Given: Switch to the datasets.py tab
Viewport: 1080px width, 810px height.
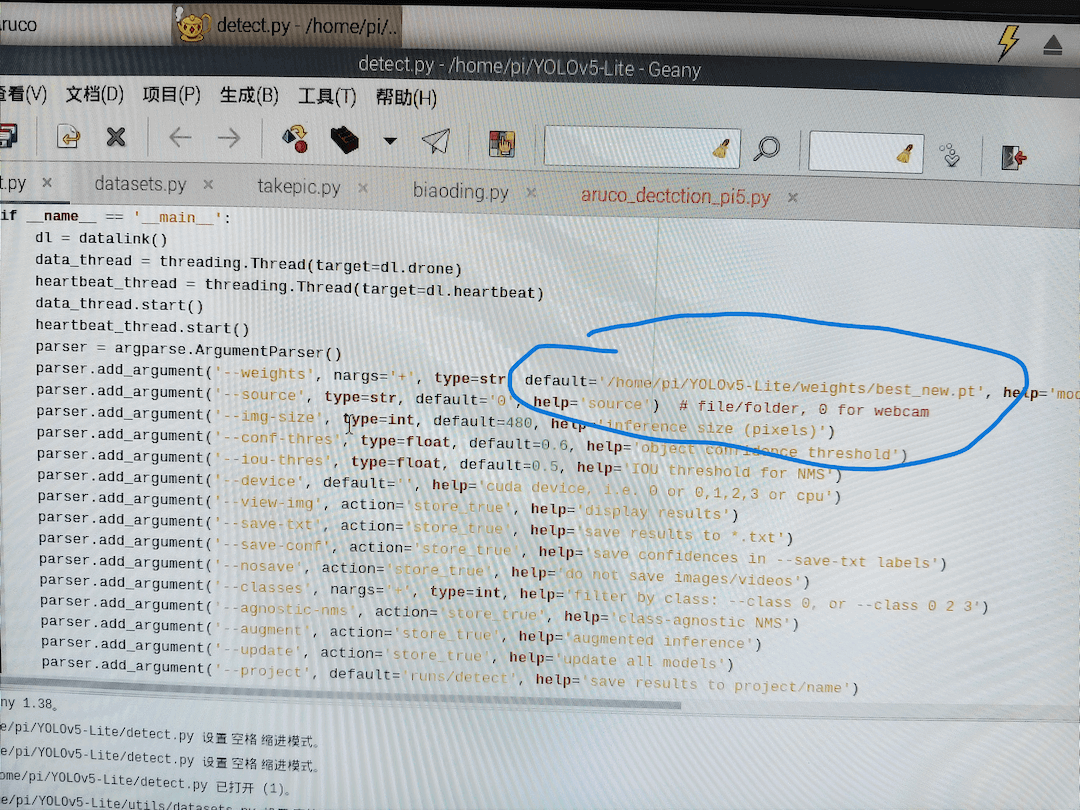Looking at the screenshot, I should (x=140, y=185).
